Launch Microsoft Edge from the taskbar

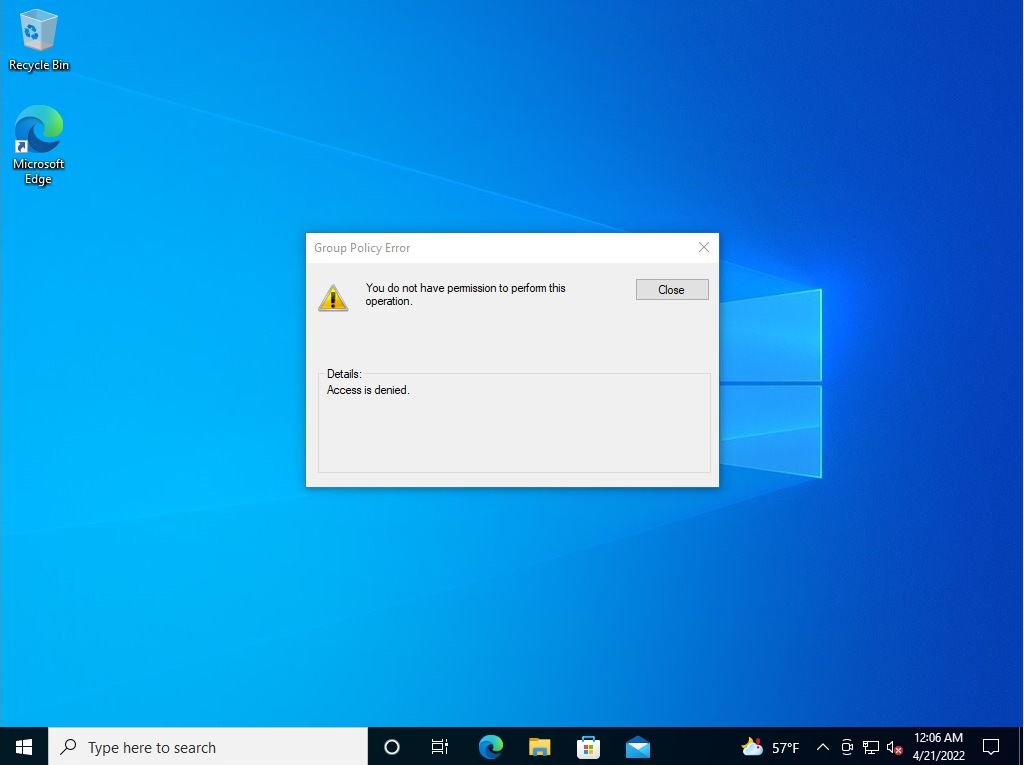490,747
